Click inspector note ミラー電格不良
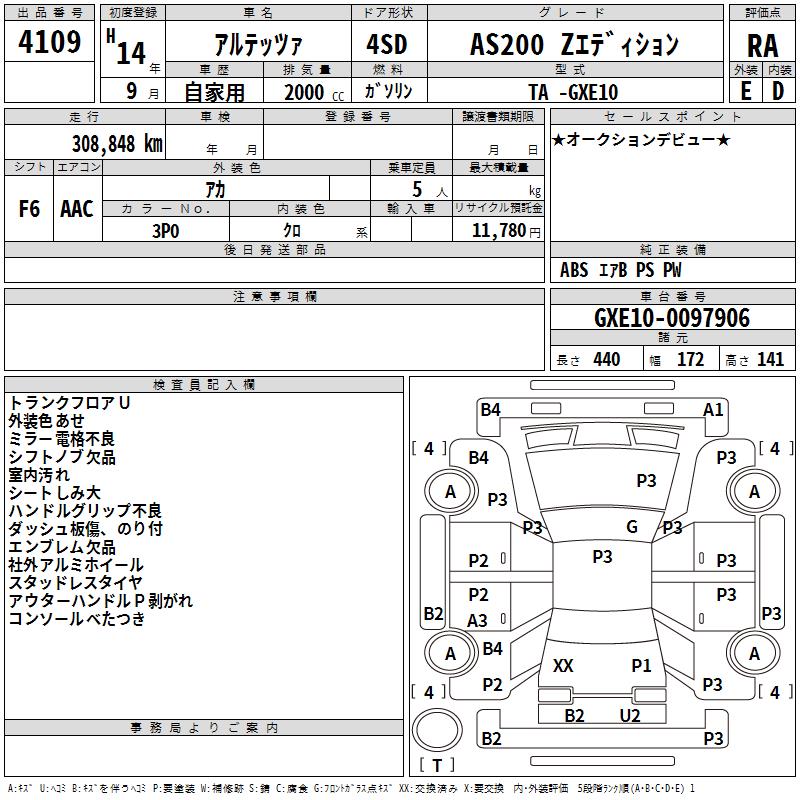This screenshot has height=800, width=800. pyautogui.click(x=62, y=439)
